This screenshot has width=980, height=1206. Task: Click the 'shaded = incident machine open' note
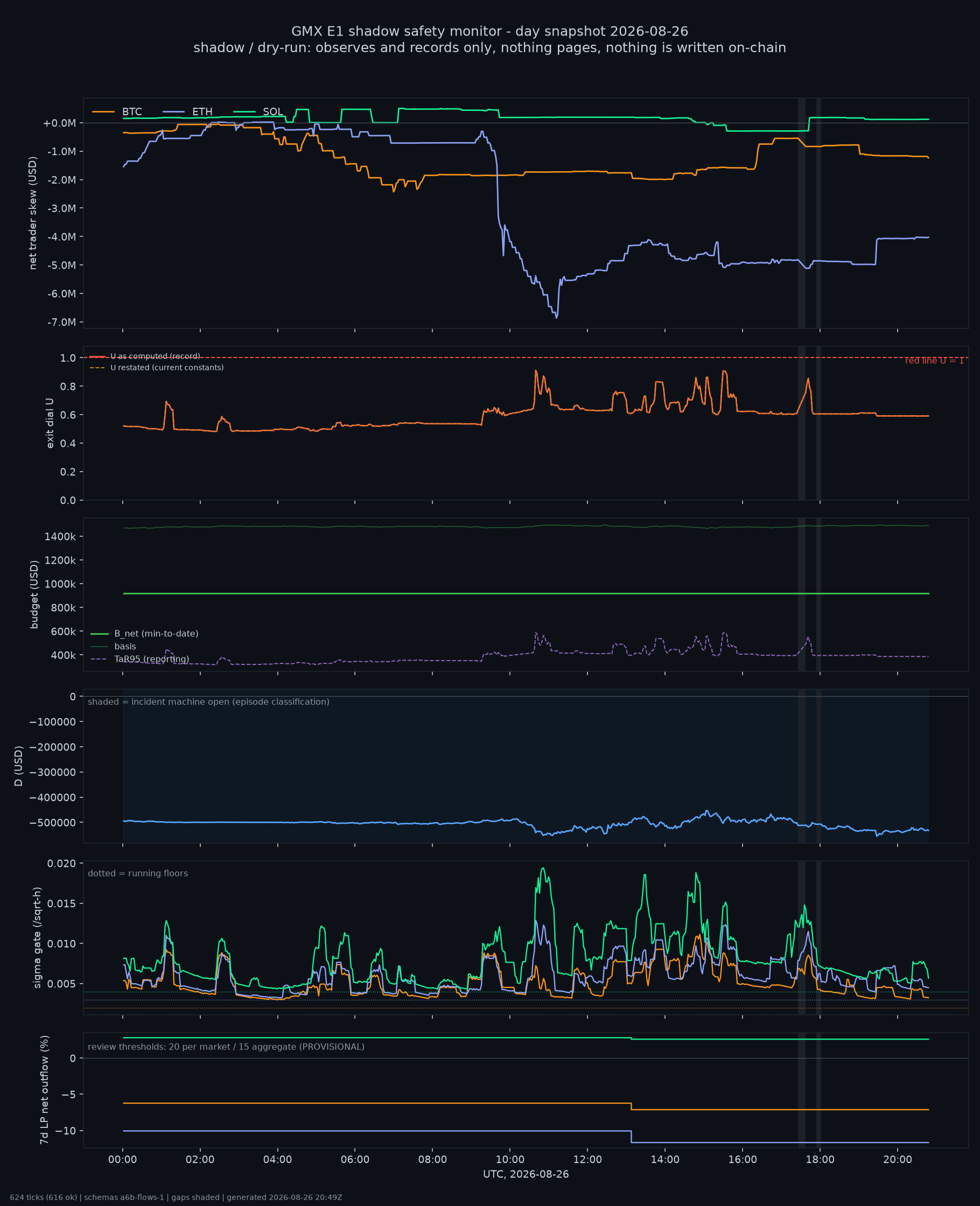(x=208, y=702)
